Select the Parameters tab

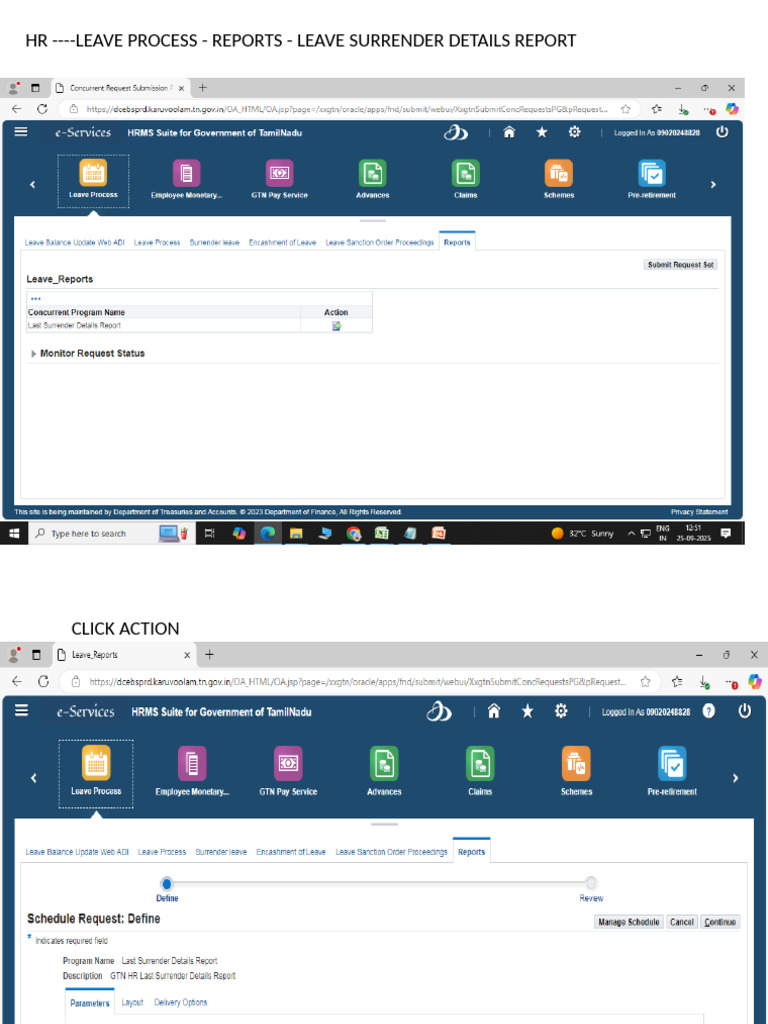pos(90,1003)
